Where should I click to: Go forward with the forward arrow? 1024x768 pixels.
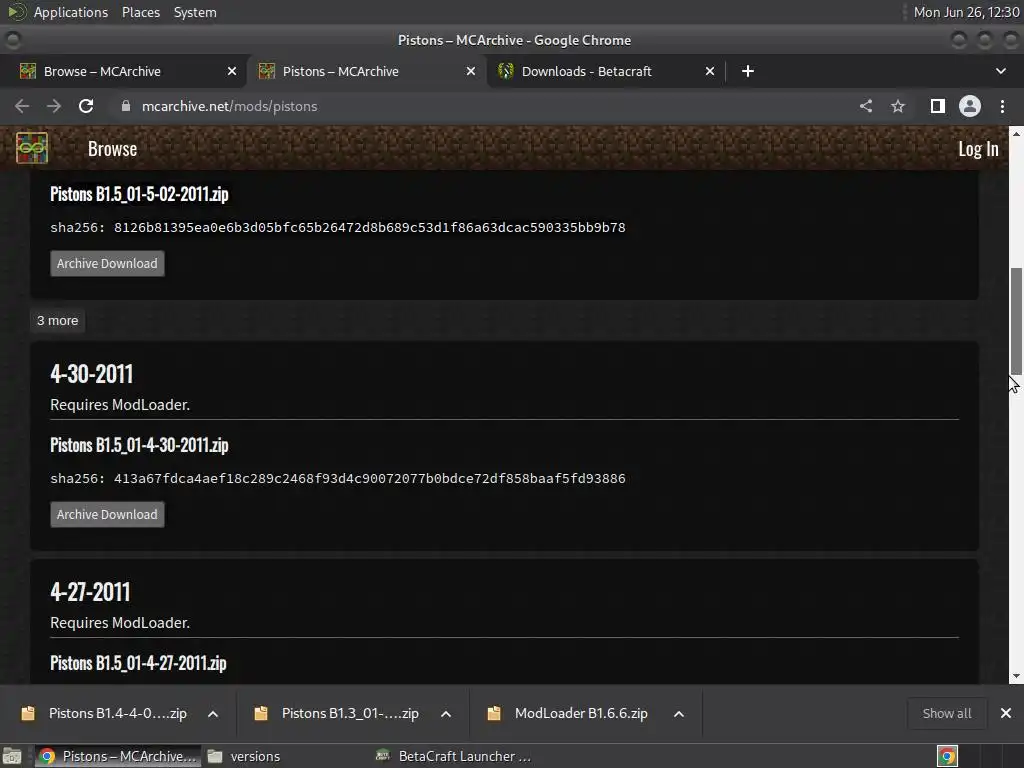click(x=54, y=106)
